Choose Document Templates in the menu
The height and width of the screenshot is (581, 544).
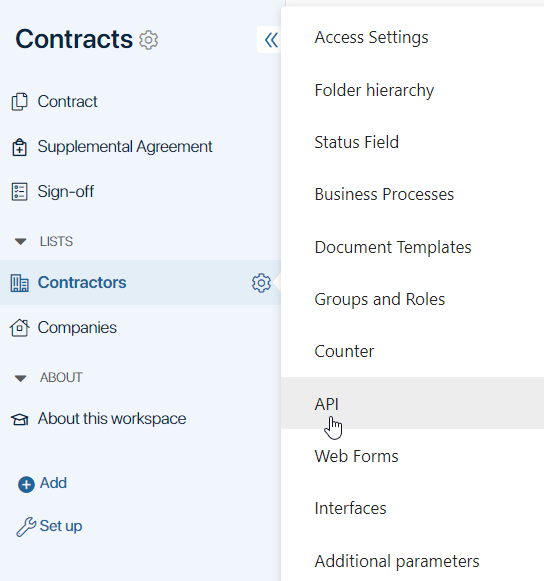pos(412,247)
